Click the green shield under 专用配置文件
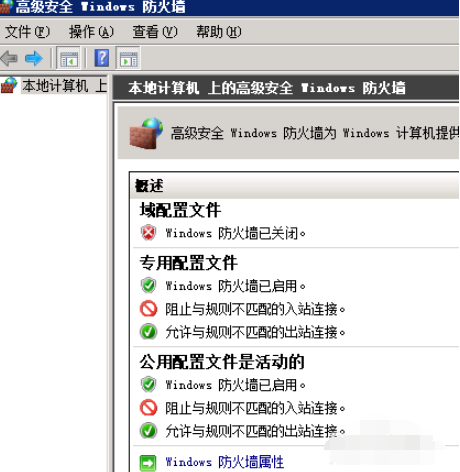The image size is (460, 472). pyautogui.click(x=148, y=285)
